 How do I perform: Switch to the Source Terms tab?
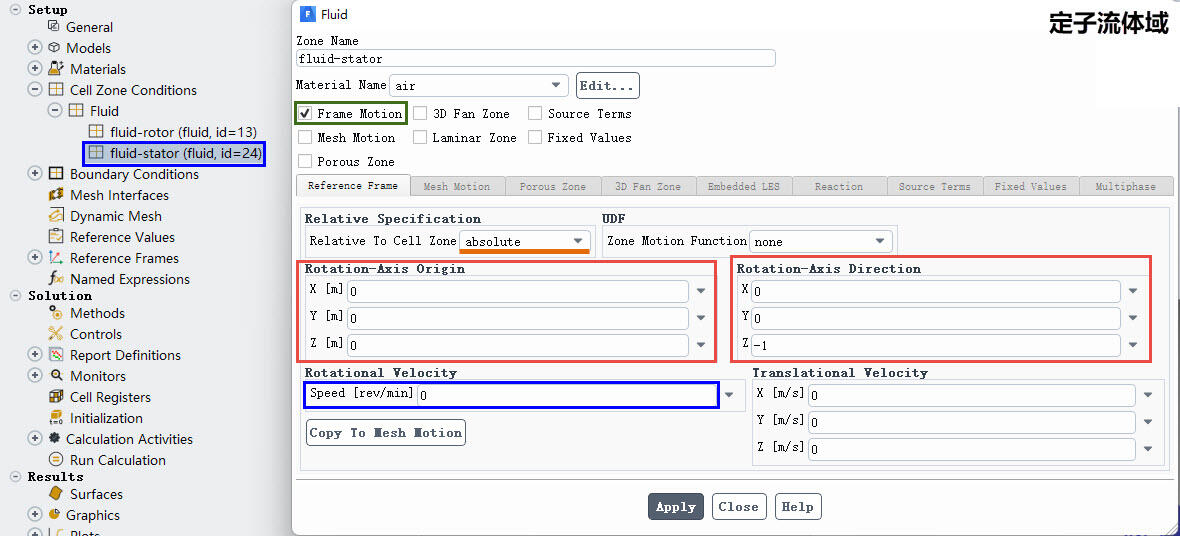click(x=934, y=187)
